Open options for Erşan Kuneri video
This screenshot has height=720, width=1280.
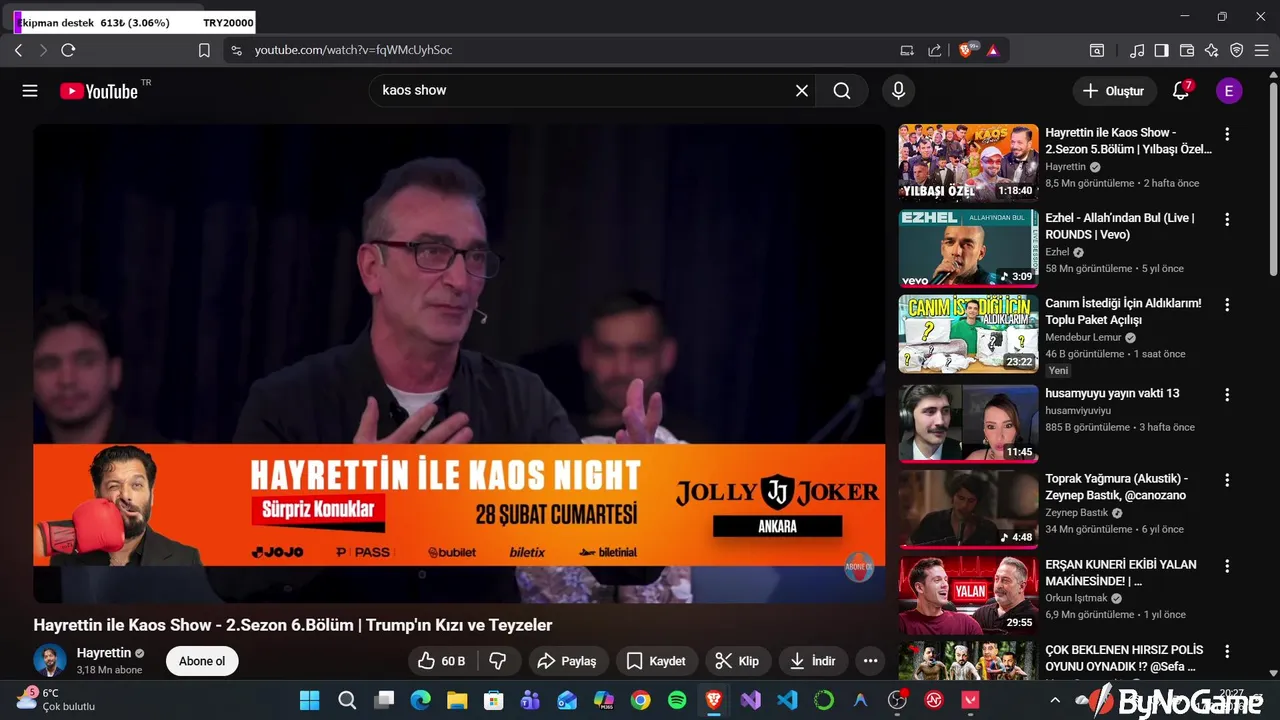(1227, 565)
